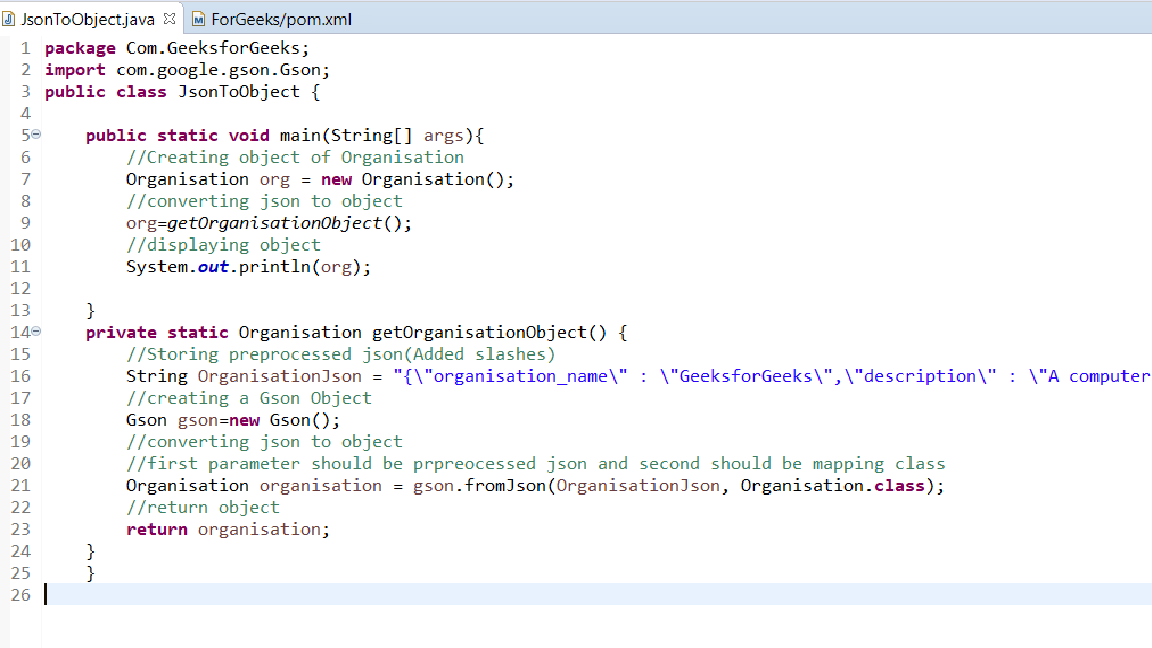Collapse the main method at line 5

click(36, 134)
